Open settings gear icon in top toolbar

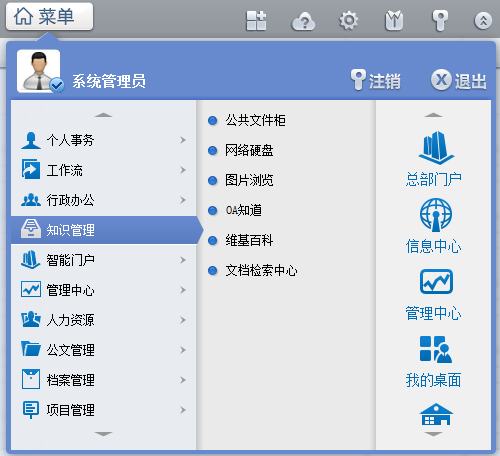point(348,21)
